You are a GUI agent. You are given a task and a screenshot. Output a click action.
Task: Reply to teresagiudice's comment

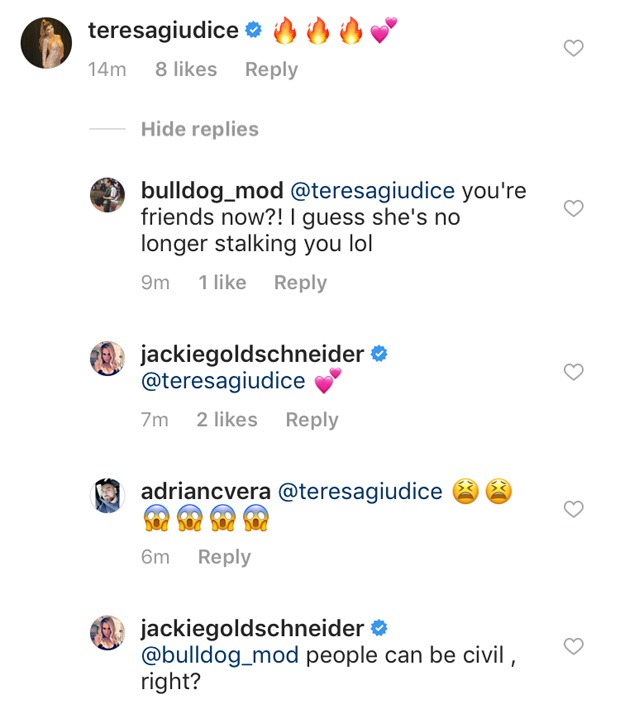pos(271,69)
